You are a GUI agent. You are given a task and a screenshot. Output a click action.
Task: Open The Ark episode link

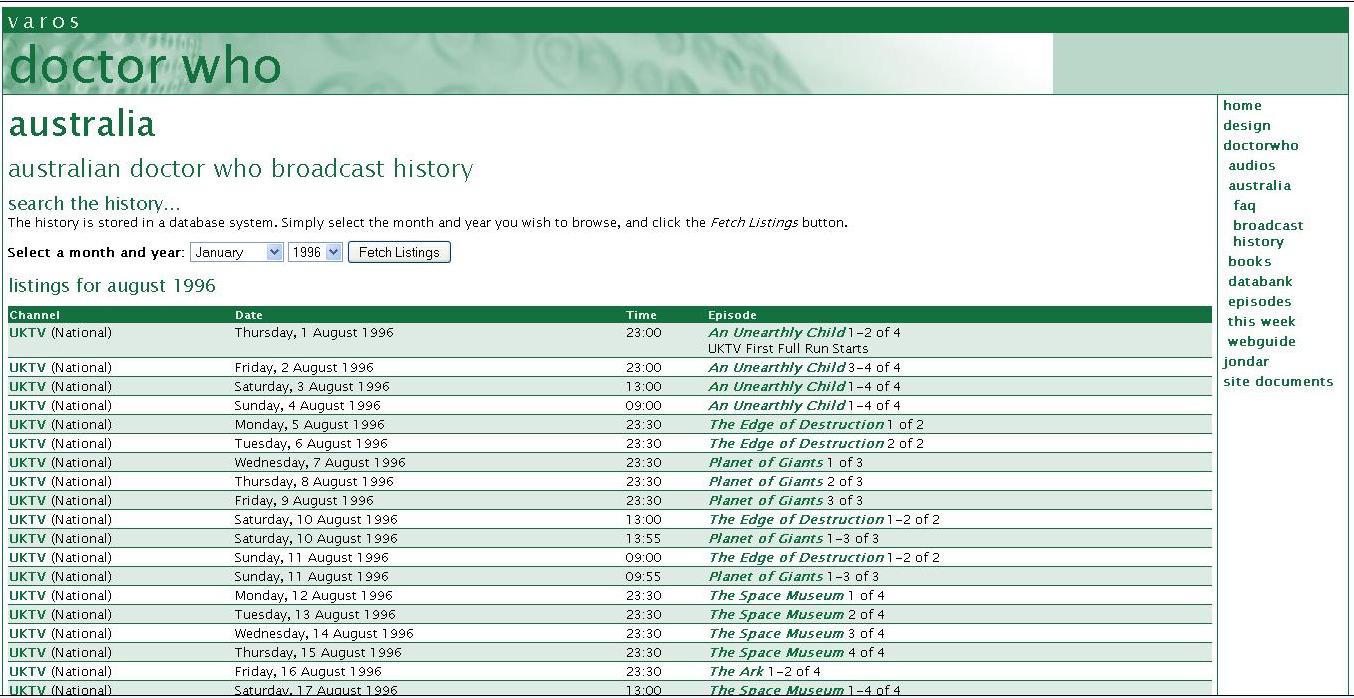point(736,671)
